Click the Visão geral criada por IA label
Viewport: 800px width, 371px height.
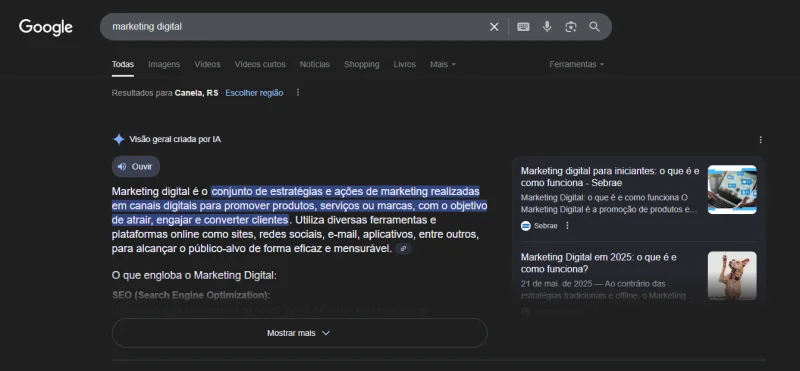(x=175, y=139)
